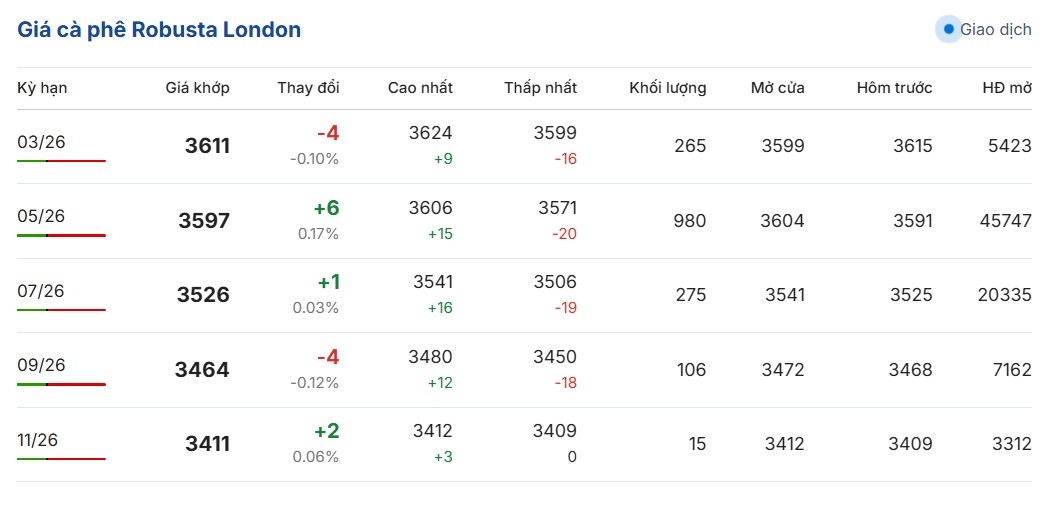The height and width of the screenshot is (505, 1044).
Task: Open the 05/26 contract row label
Action: point(41,216)
